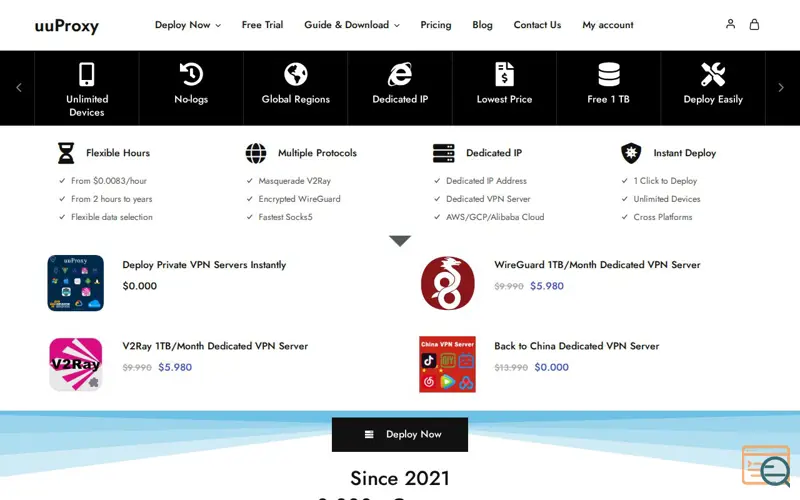The height and width of the screenshot is (500, 800).
Task: Open the floating search widget icon
Action: tap(766, 465)
